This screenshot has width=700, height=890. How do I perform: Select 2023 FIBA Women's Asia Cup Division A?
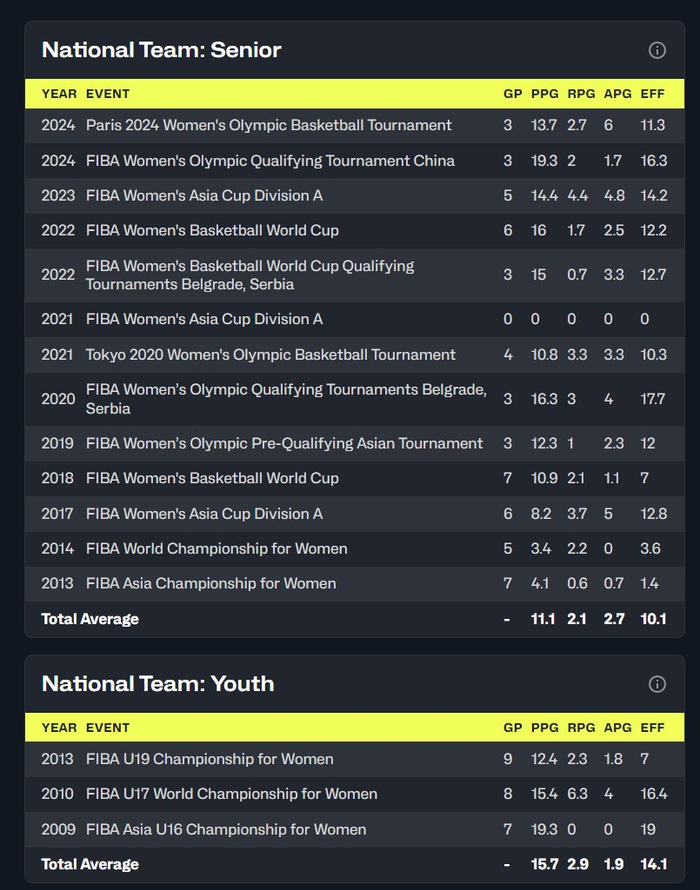click(204, 195)
